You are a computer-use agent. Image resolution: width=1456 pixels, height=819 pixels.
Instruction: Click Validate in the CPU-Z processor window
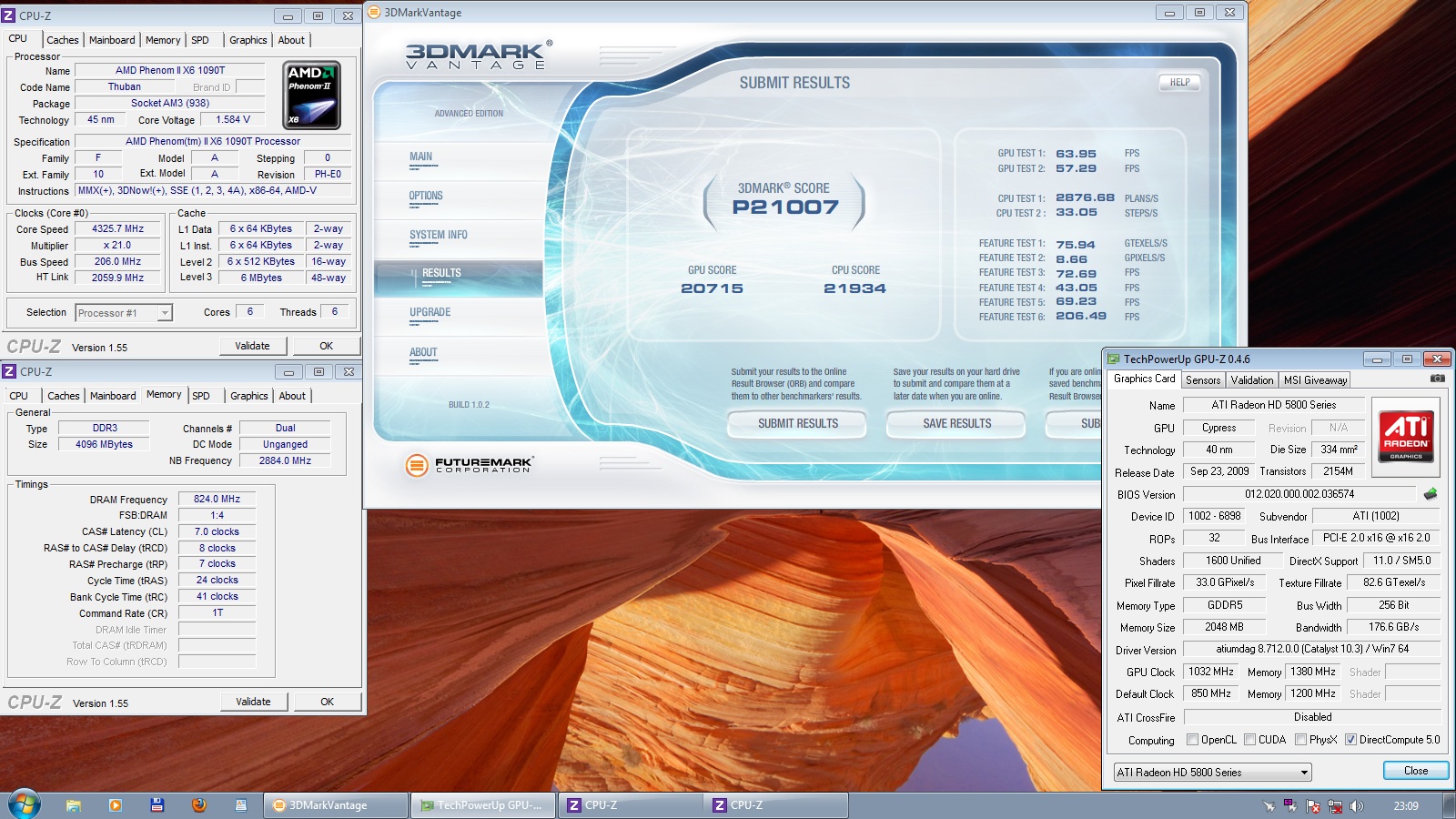[x=253, y=346]
